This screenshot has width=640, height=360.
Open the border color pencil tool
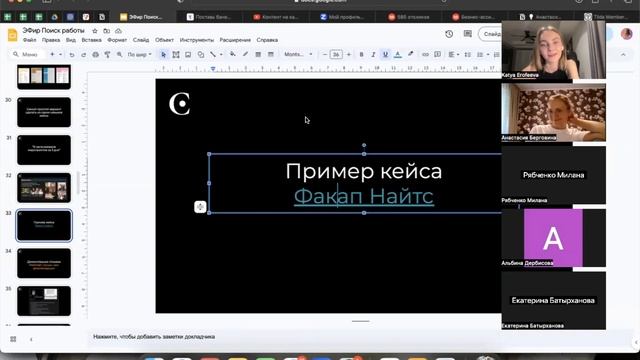245,54
